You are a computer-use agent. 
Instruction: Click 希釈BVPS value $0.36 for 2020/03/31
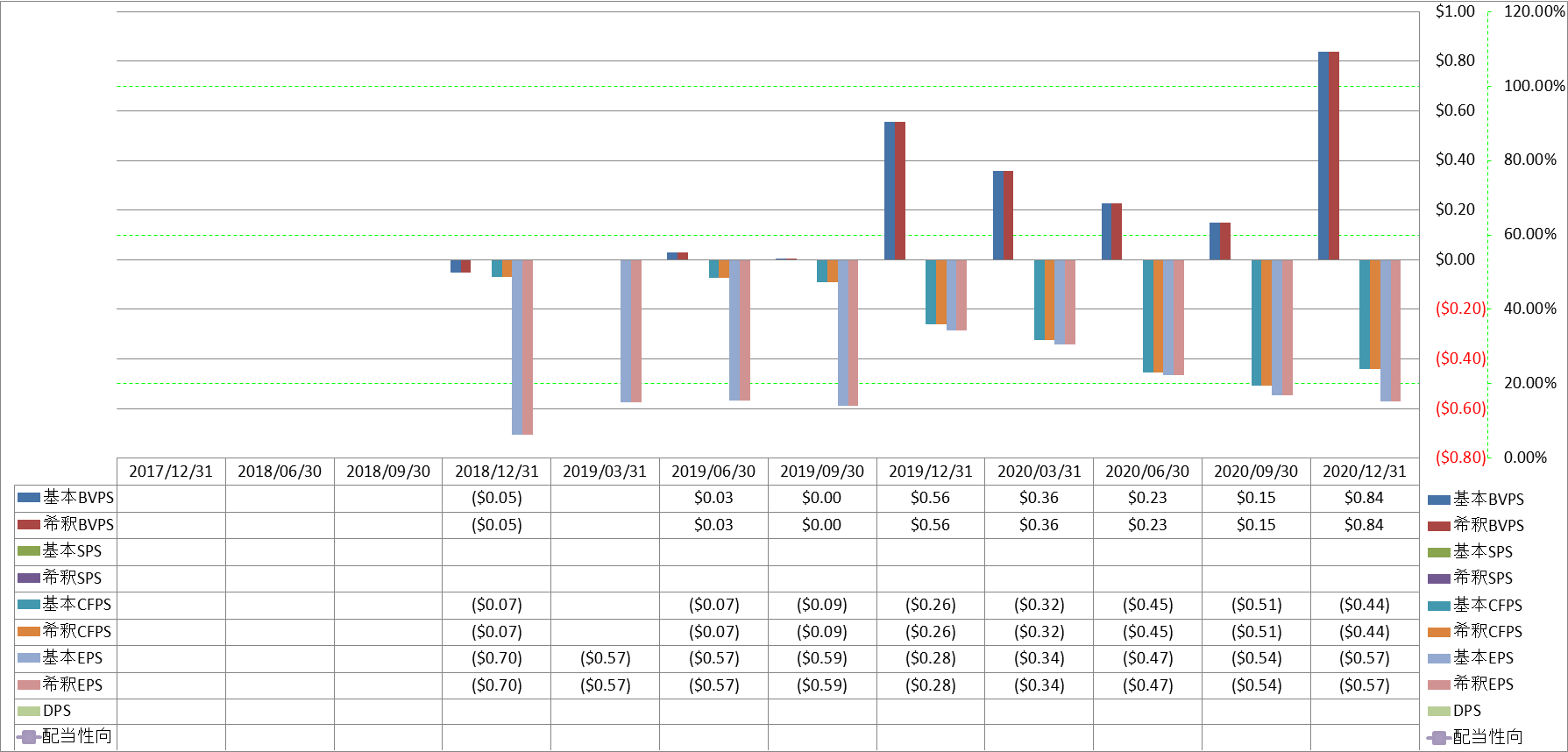tap(1039, 524)
